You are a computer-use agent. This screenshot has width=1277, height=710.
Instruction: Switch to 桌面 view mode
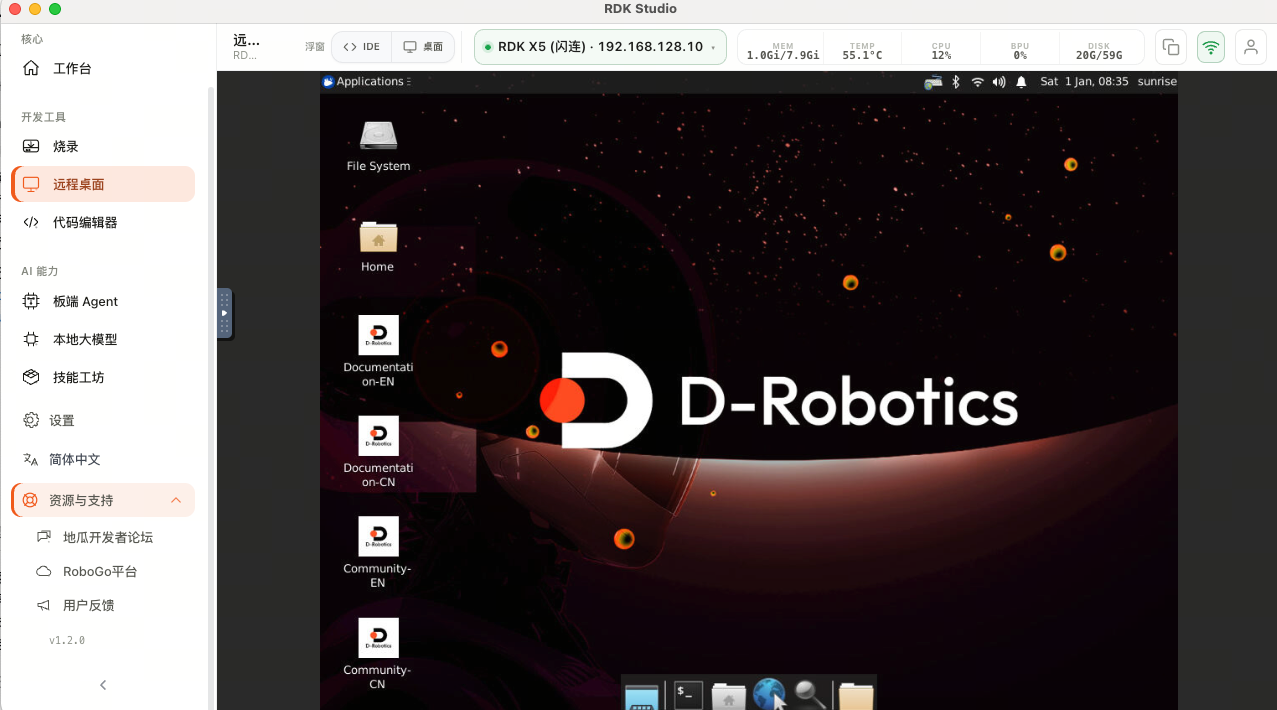tap(423, 47)
